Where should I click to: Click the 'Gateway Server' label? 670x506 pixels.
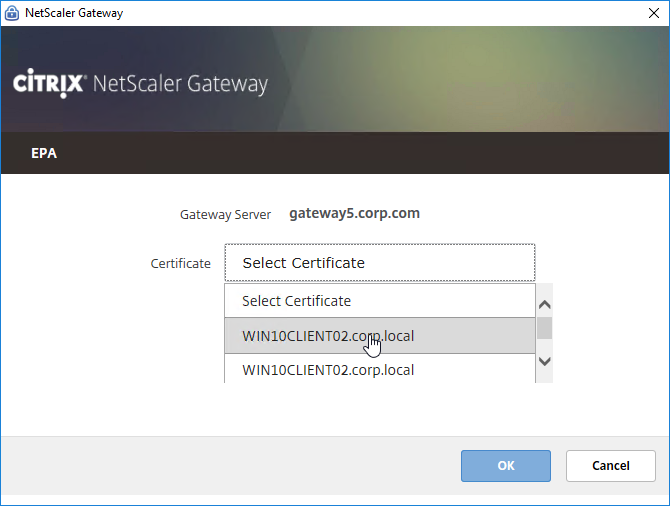(x=225, y=214)
